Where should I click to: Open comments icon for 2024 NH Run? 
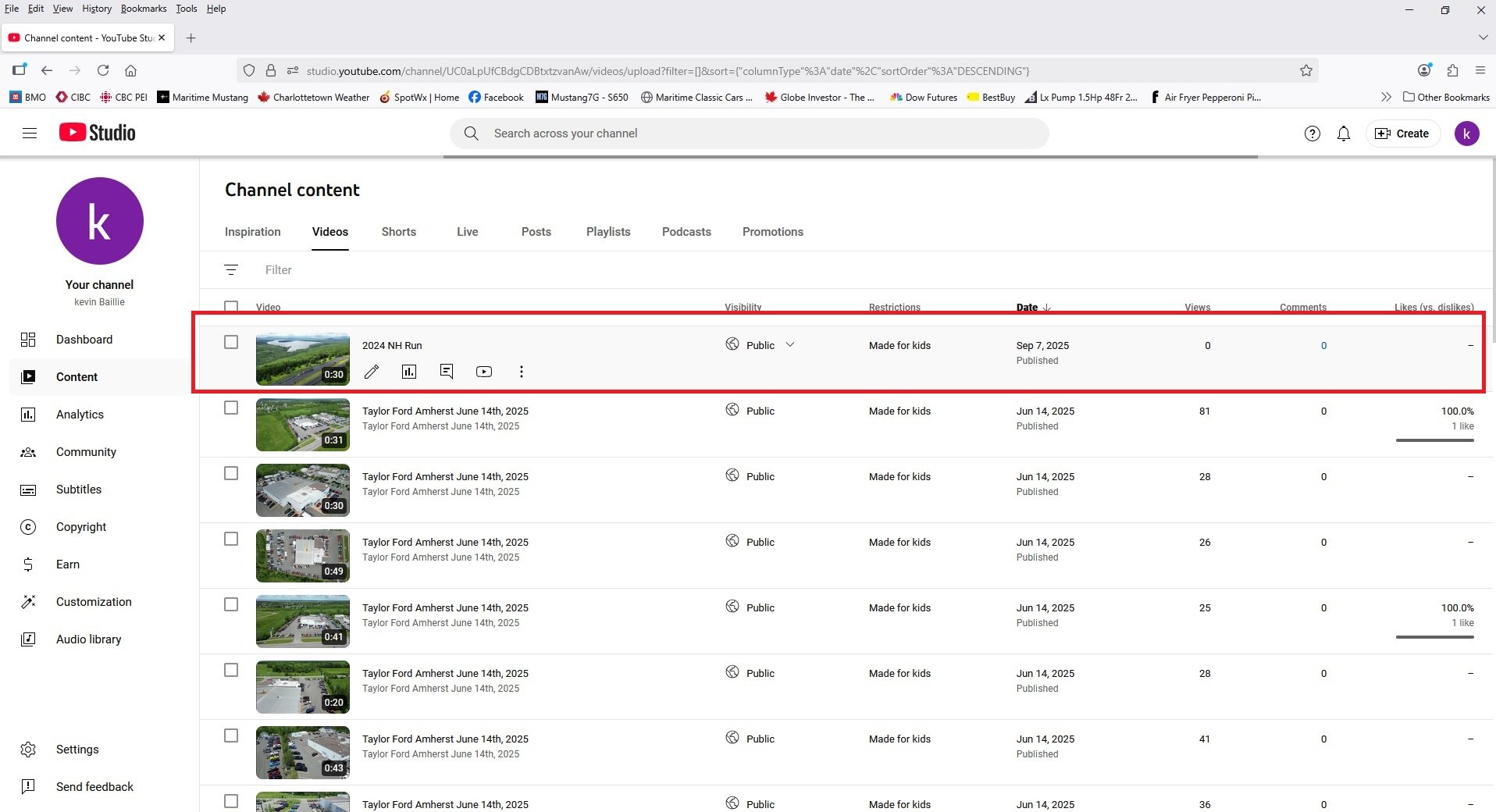tap(447, 372)
